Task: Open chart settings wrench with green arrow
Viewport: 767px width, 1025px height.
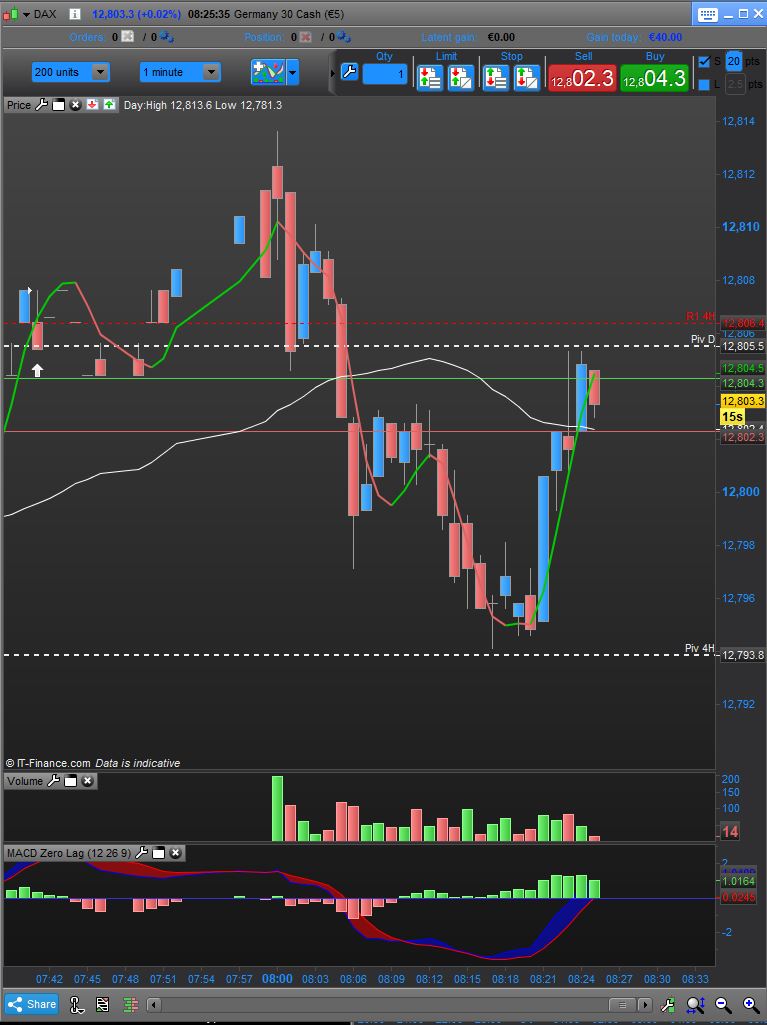Action: (x=668, y=1005)
